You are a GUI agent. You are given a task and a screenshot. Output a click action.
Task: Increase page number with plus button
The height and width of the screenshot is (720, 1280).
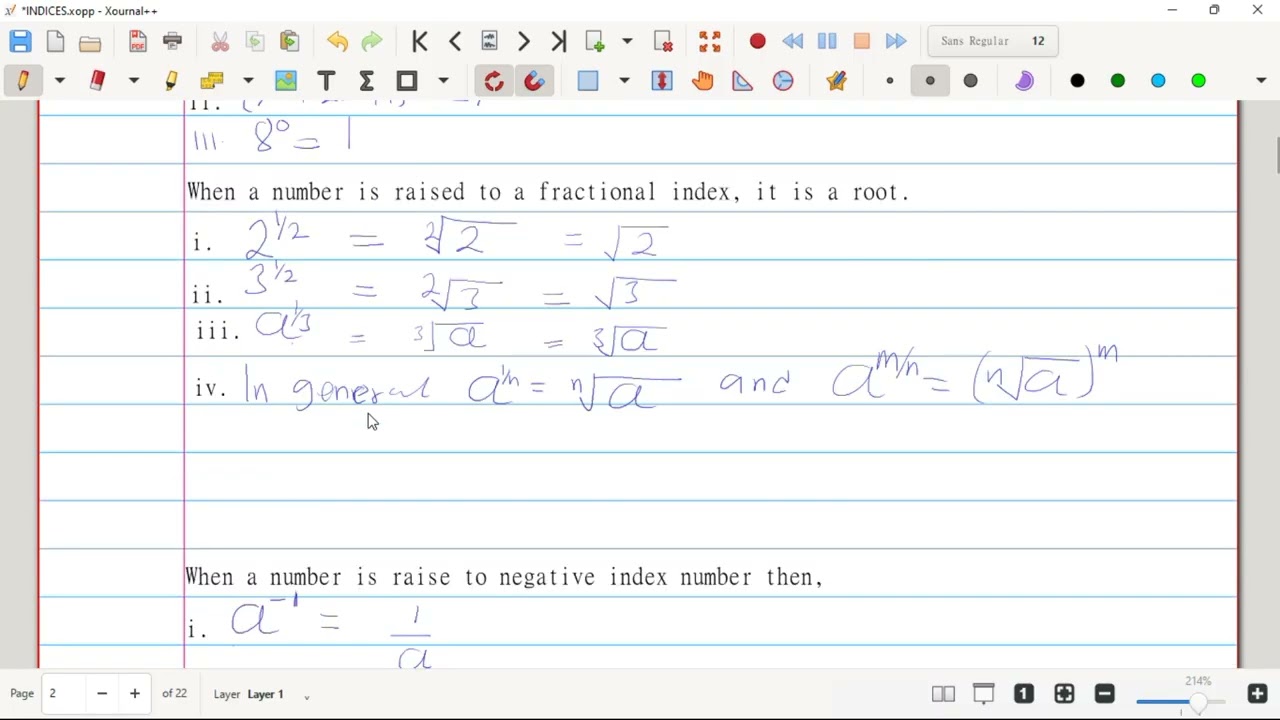[135, 694]
